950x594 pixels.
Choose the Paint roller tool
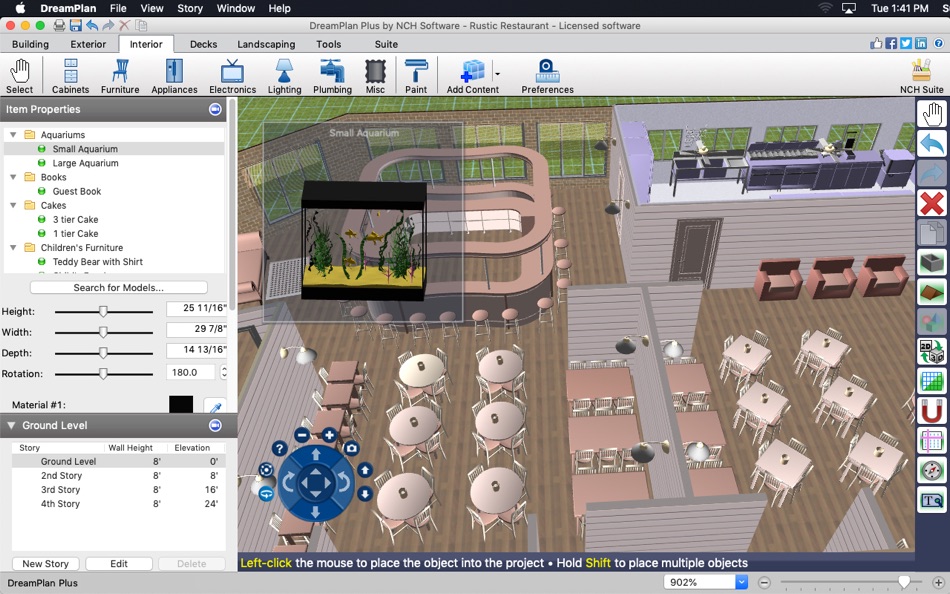tap(416, 76)
